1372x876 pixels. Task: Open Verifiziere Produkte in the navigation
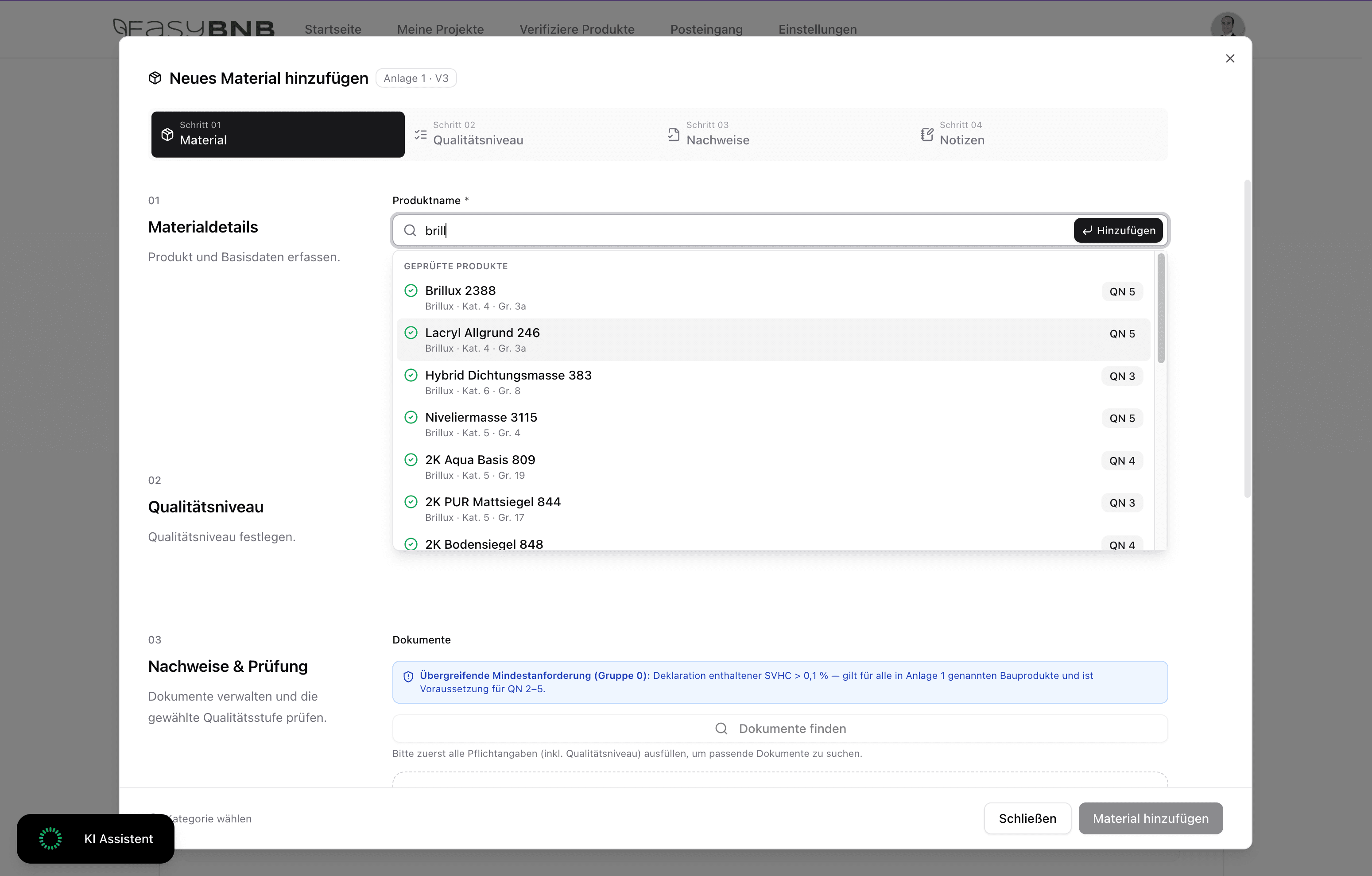pos(577,29)
